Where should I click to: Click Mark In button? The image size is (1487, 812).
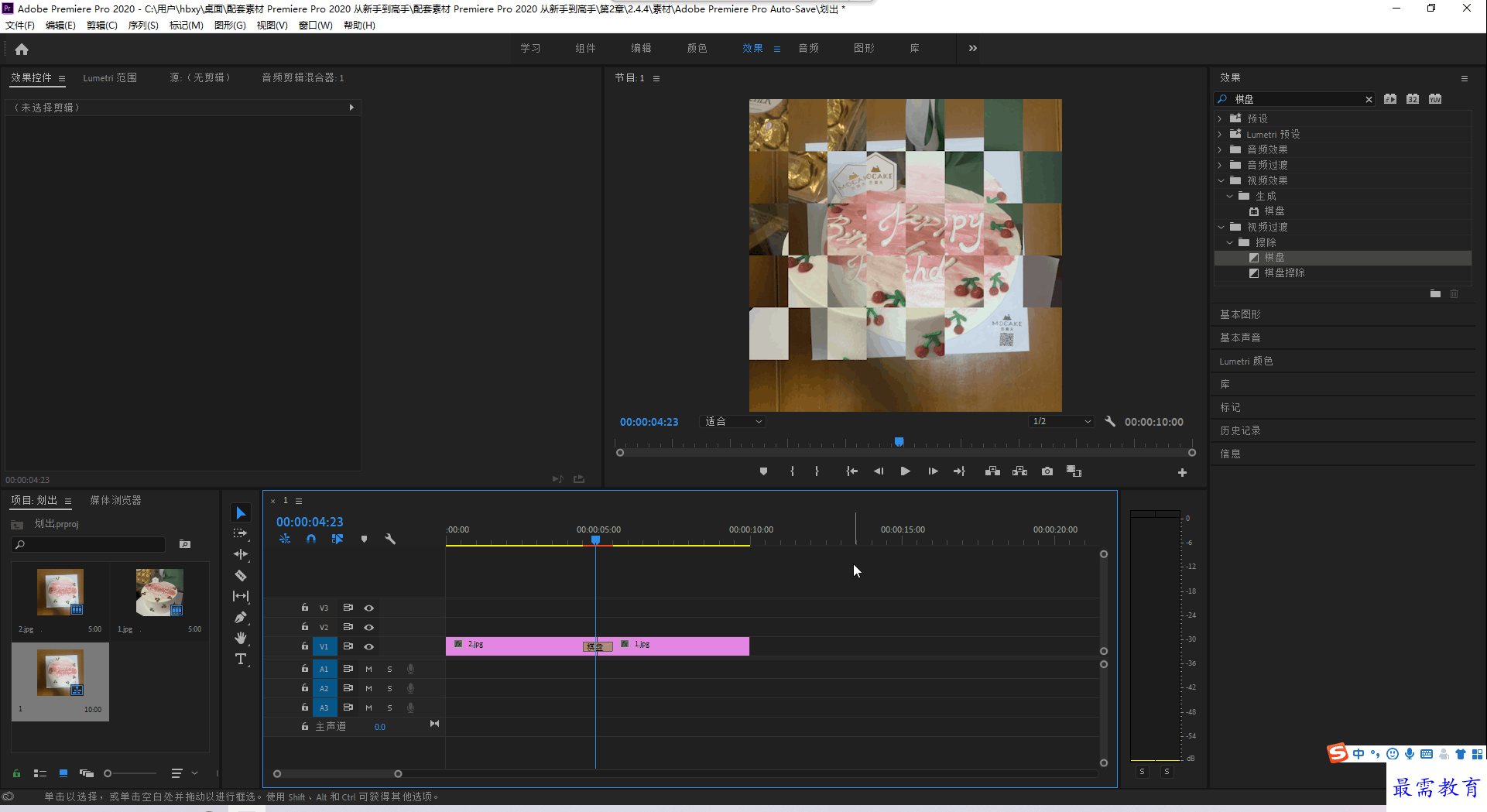792,471
